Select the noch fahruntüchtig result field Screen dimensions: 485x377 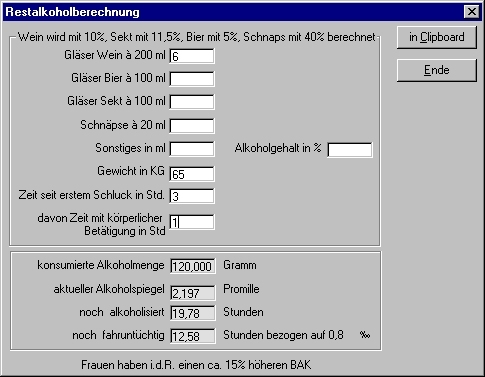click(193, 336)
